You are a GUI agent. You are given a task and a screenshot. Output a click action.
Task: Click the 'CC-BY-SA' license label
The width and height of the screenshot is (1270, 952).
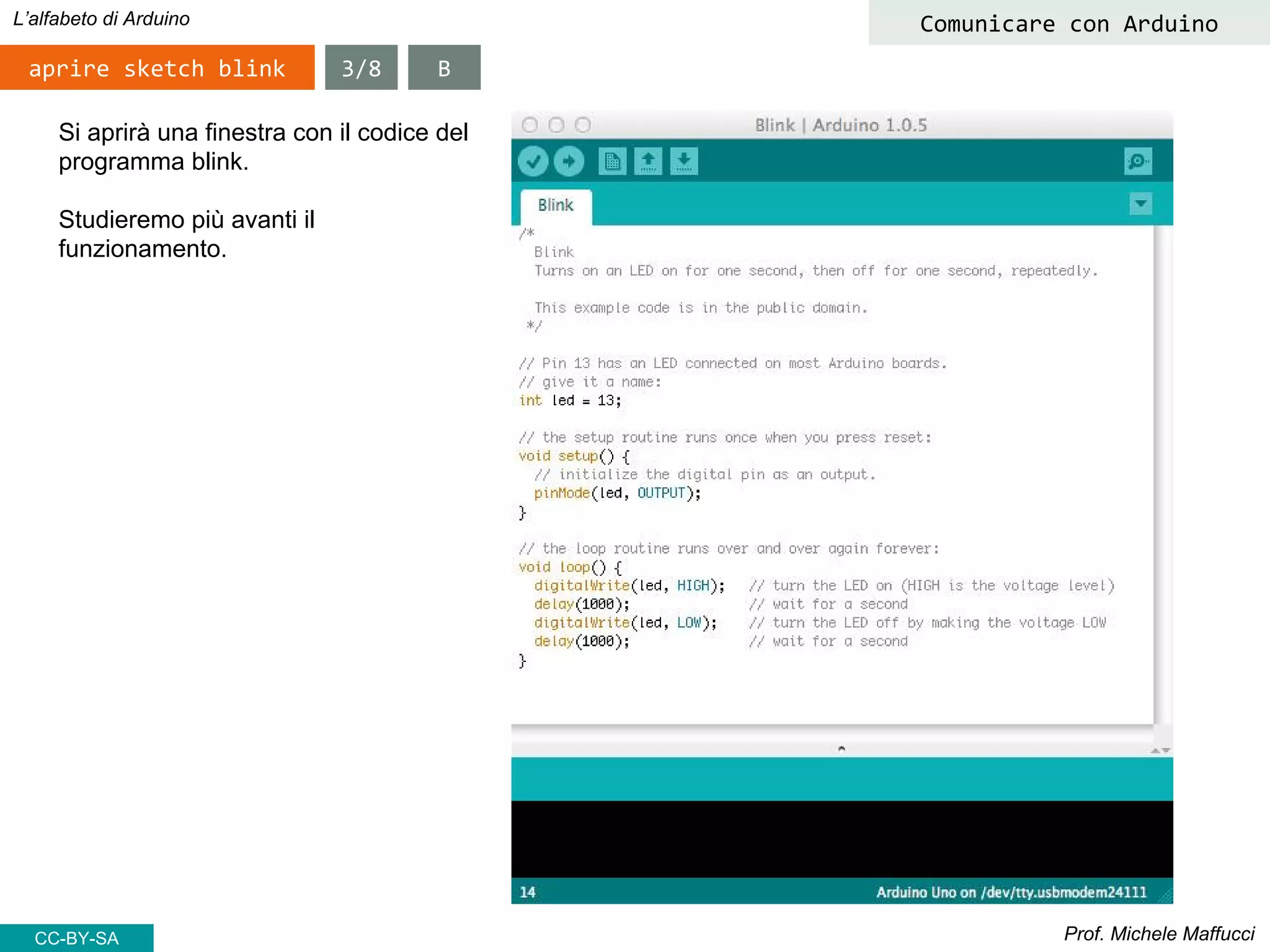(76, 938)
